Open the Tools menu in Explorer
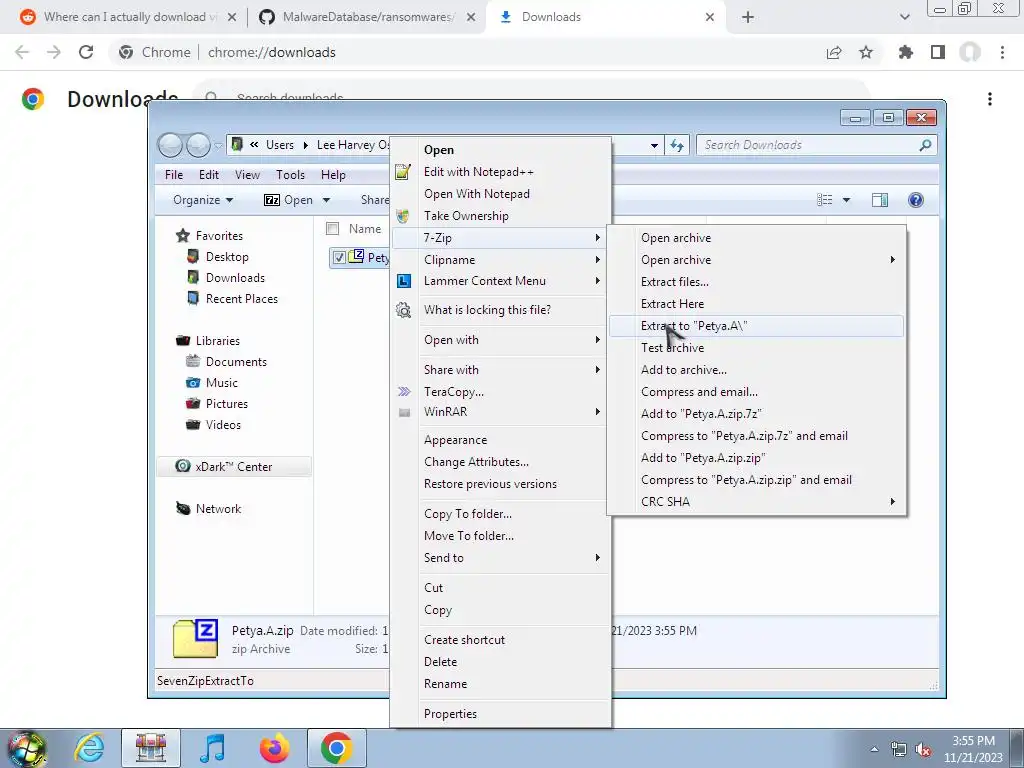Viewport: 1024px width, 768px height. point(290,175)
